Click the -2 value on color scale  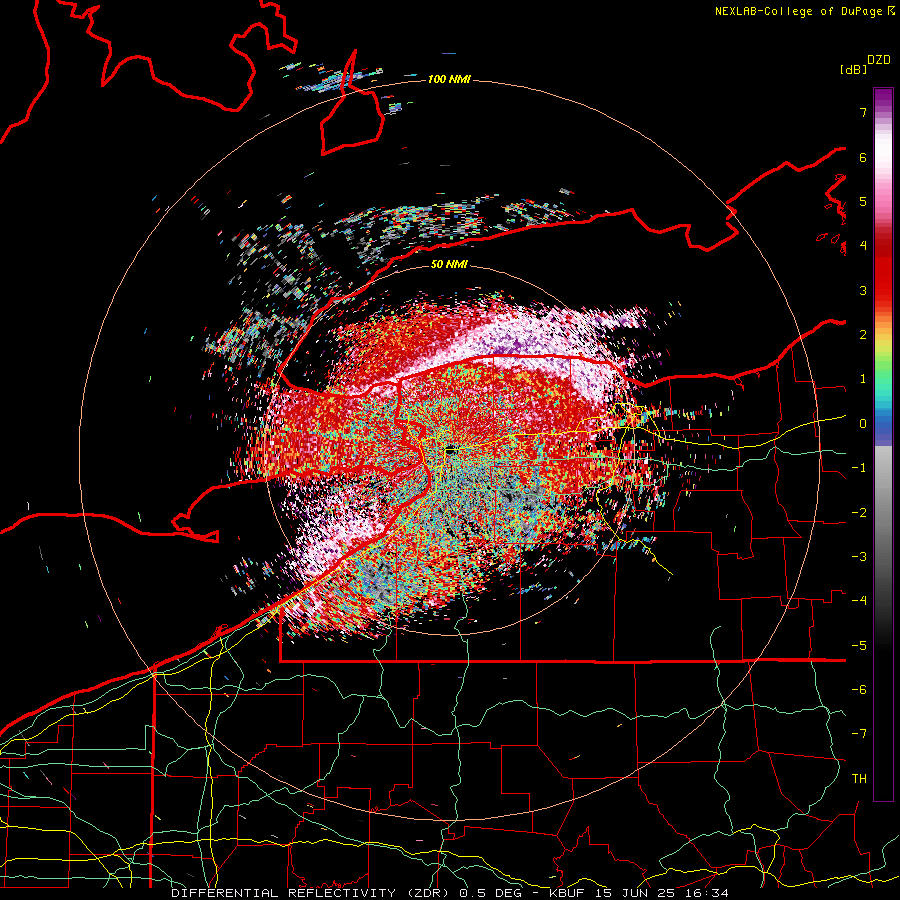(x=859, y=513)
